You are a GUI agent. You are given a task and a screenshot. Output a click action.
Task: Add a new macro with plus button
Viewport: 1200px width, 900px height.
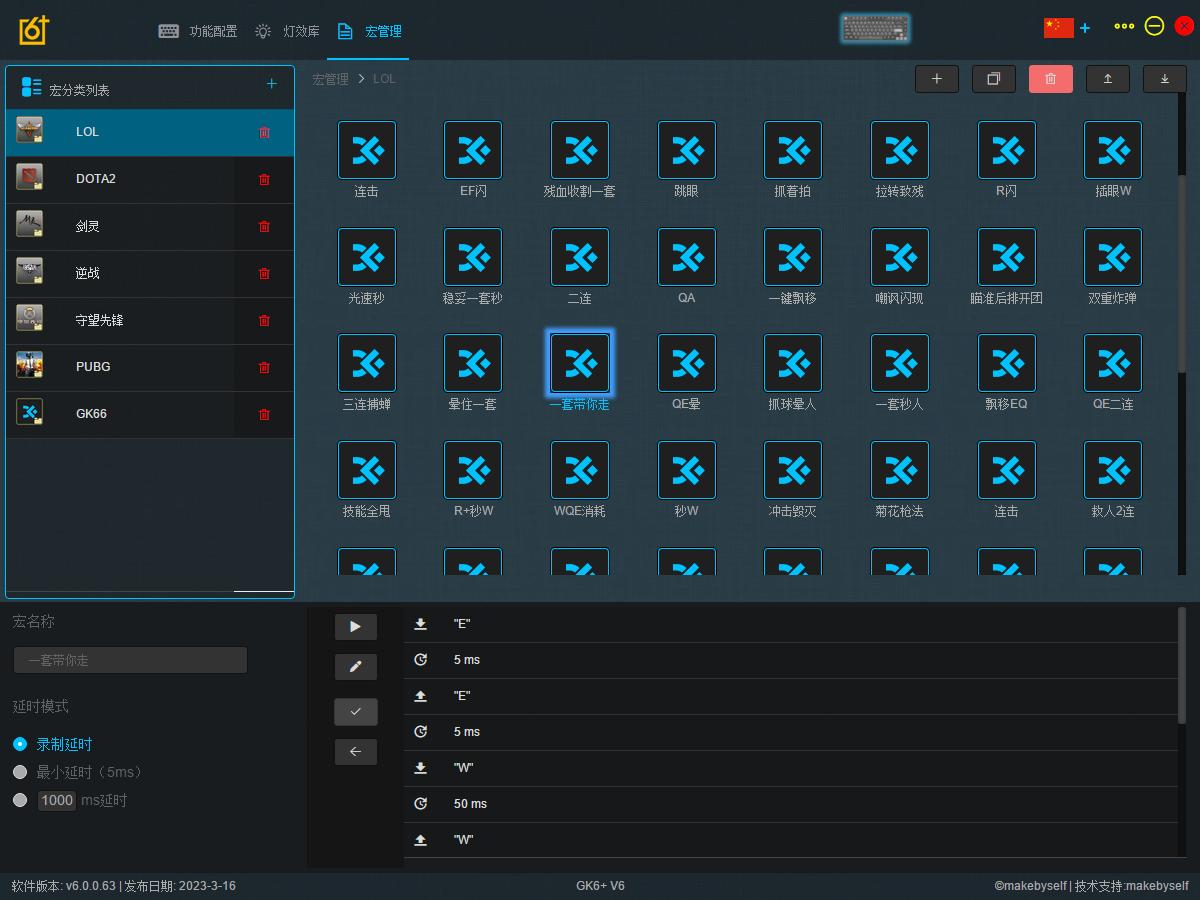936,79
